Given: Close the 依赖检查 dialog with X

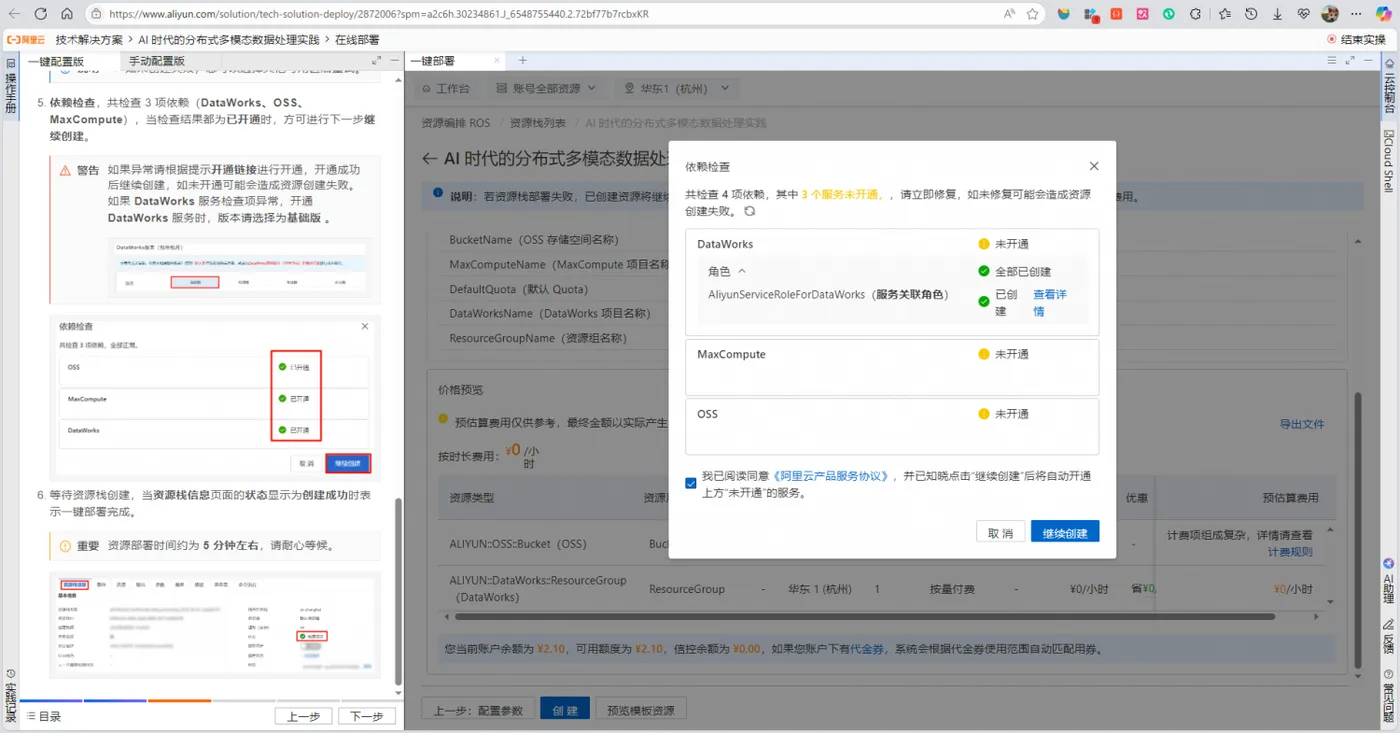Looking at the screenshot, I should click(x=1093, y=166).
